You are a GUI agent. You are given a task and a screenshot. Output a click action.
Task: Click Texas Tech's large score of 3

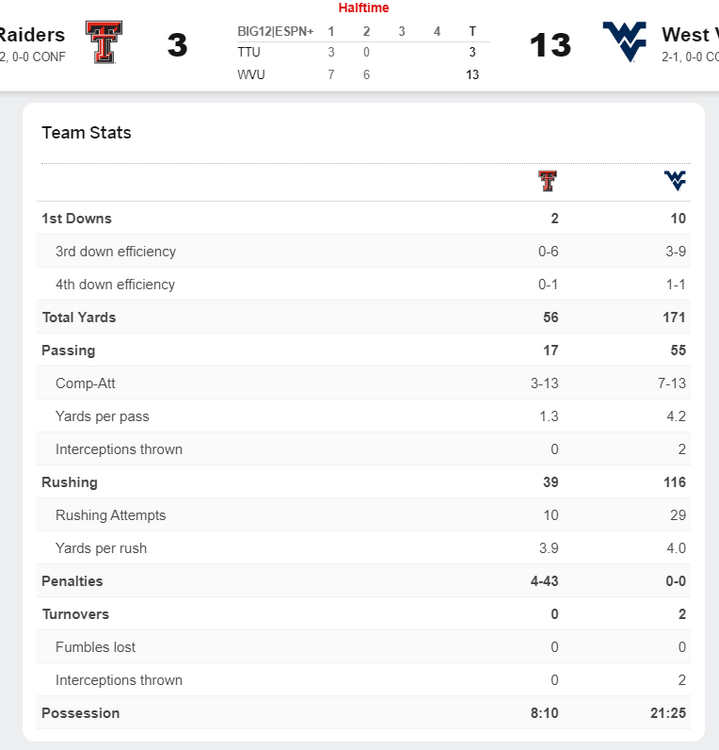pos(177,45)
